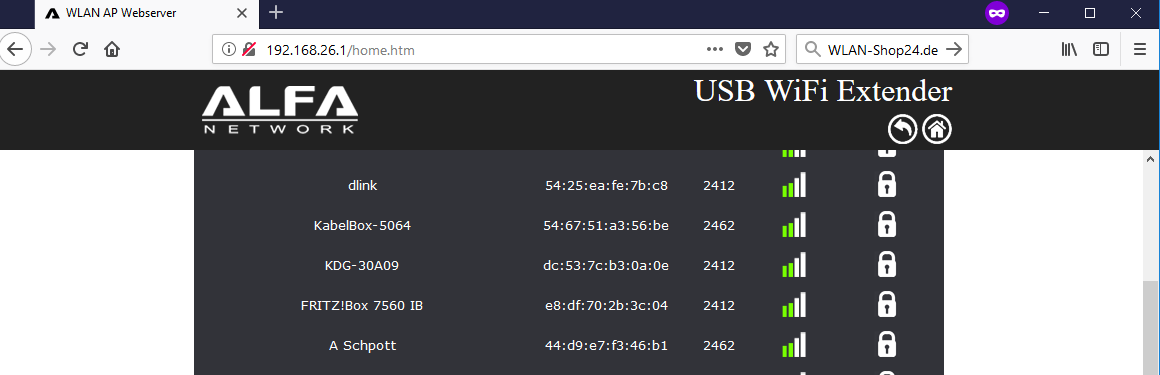Go to browser home page

point(112,50)
